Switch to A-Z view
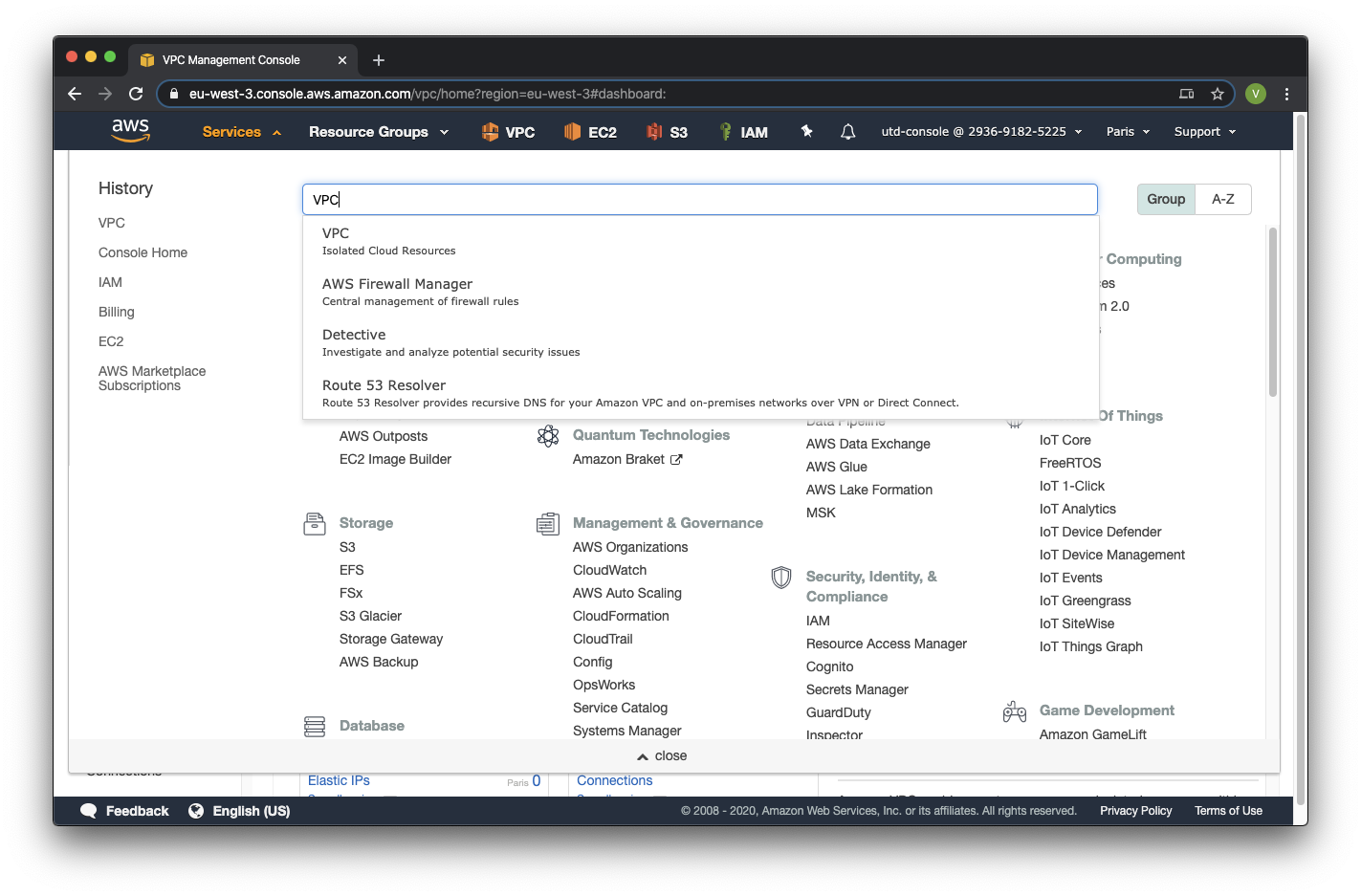Image resolution: width=1361 pixels, height=896 pixels. [1223, 199]
